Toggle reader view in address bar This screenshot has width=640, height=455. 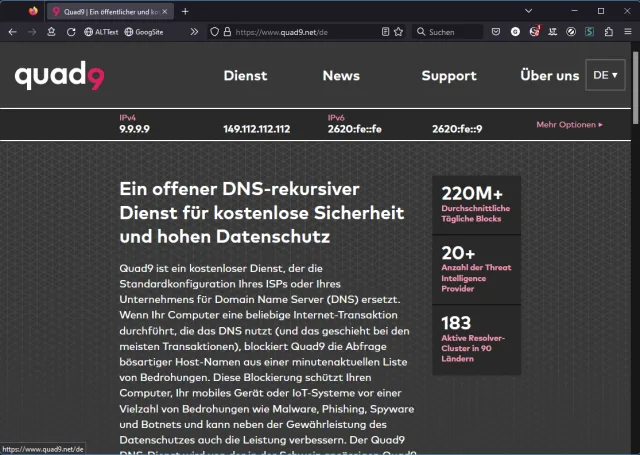click(385, 32)
